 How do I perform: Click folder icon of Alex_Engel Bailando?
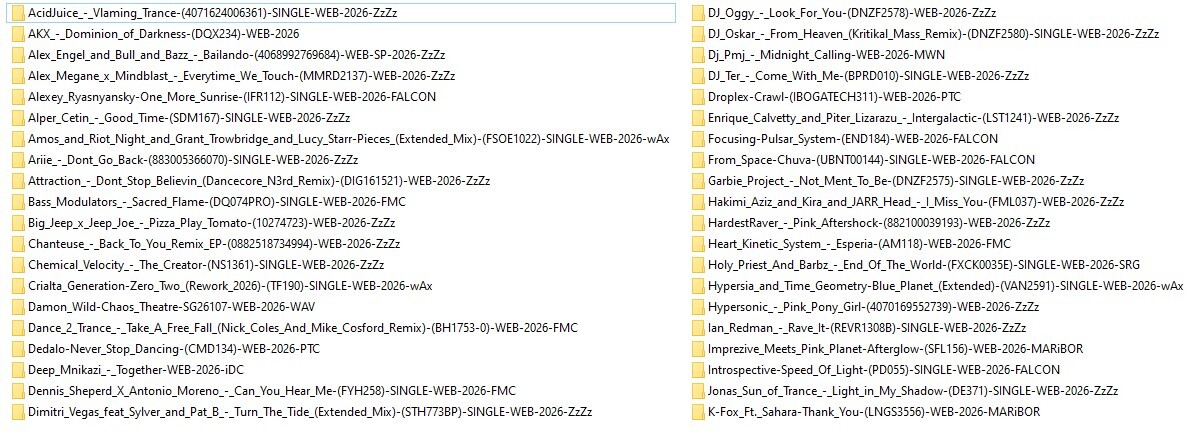(x=17, y=55)
